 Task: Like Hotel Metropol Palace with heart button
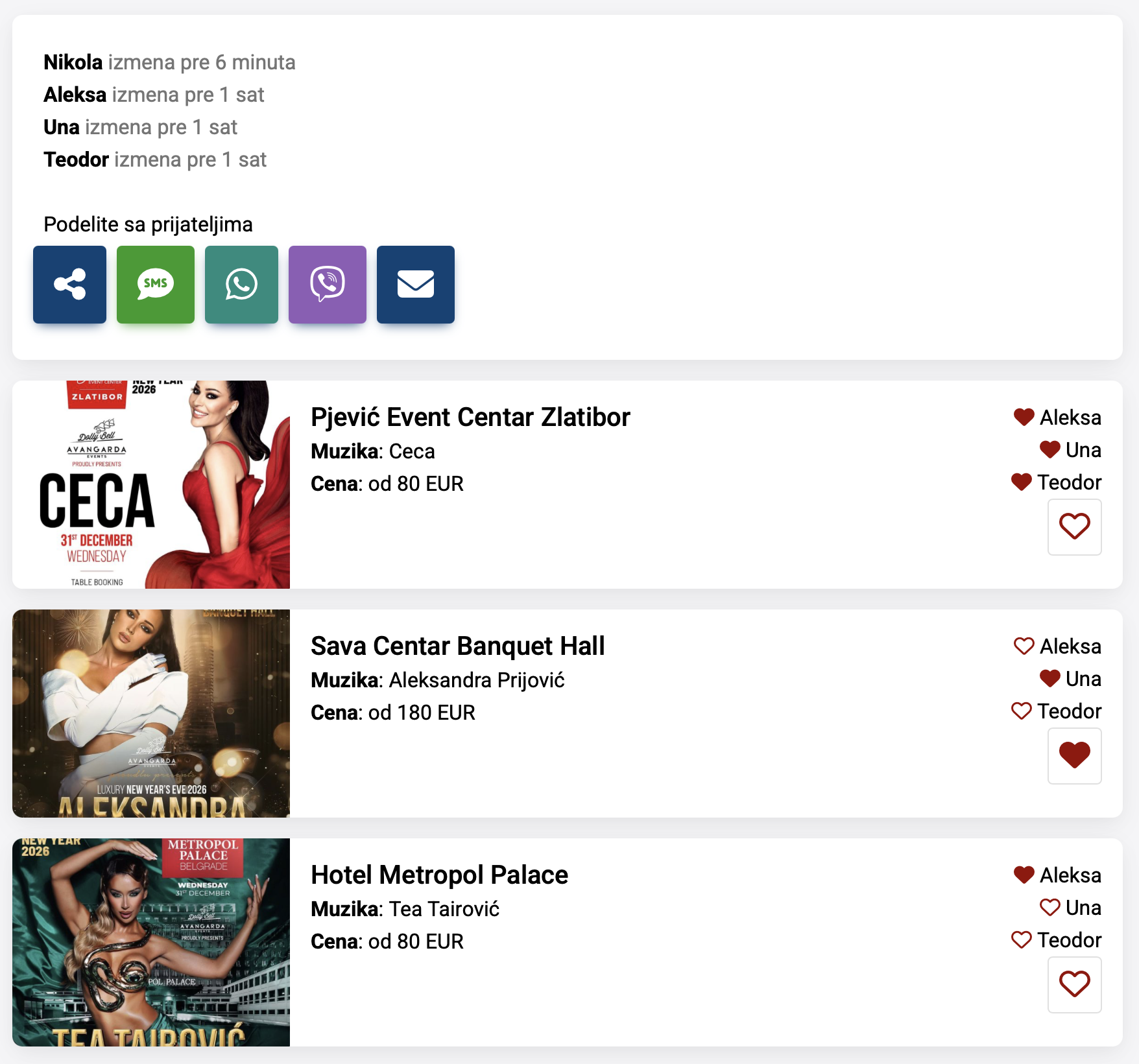(1074, 984)
